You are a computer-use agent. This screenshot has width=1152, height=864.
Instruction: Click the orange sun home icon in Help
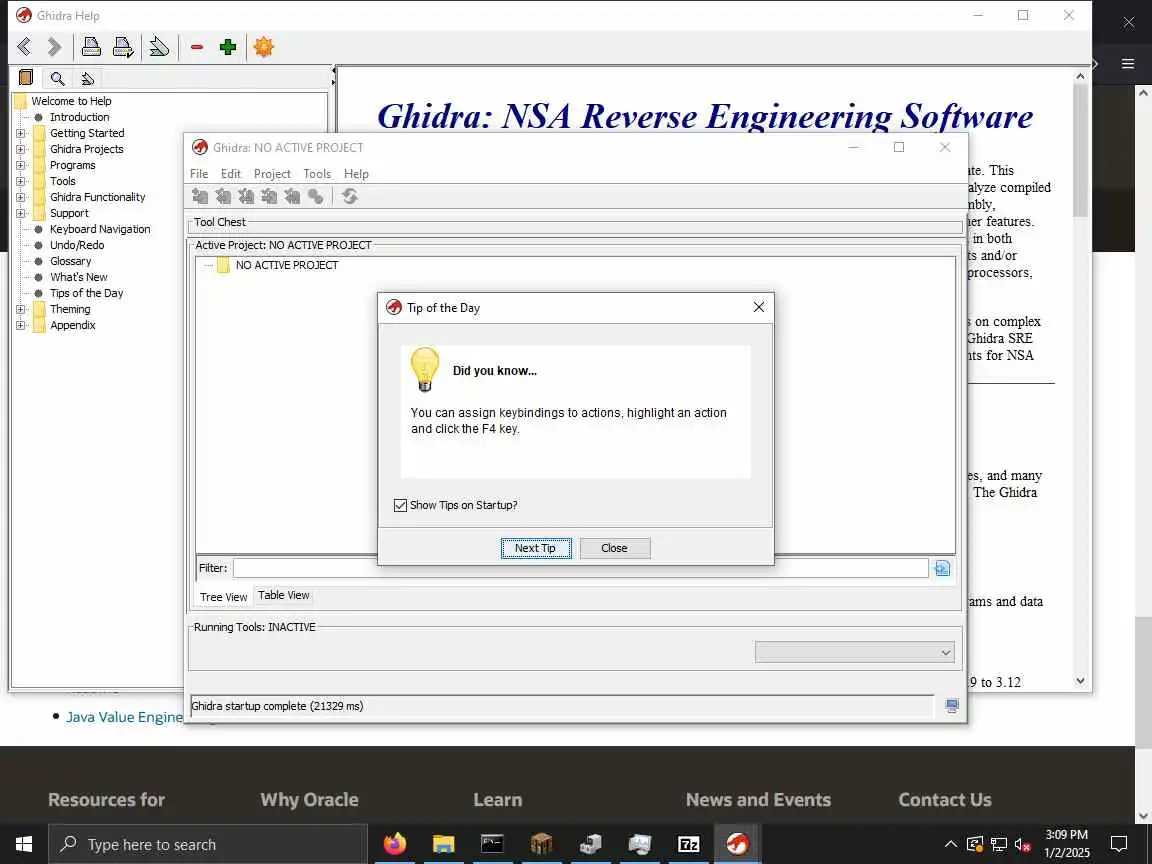[x=263, y=47]
